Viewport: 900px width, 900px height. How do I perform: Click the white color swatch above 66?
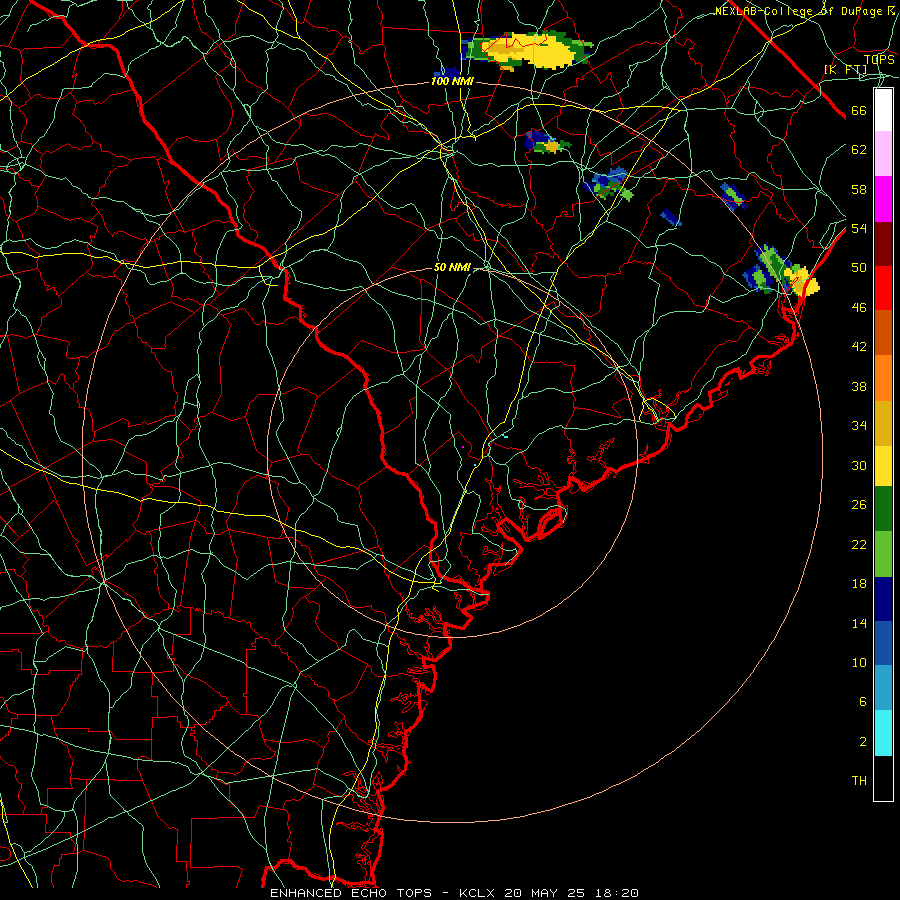click(x=883, y=110)
